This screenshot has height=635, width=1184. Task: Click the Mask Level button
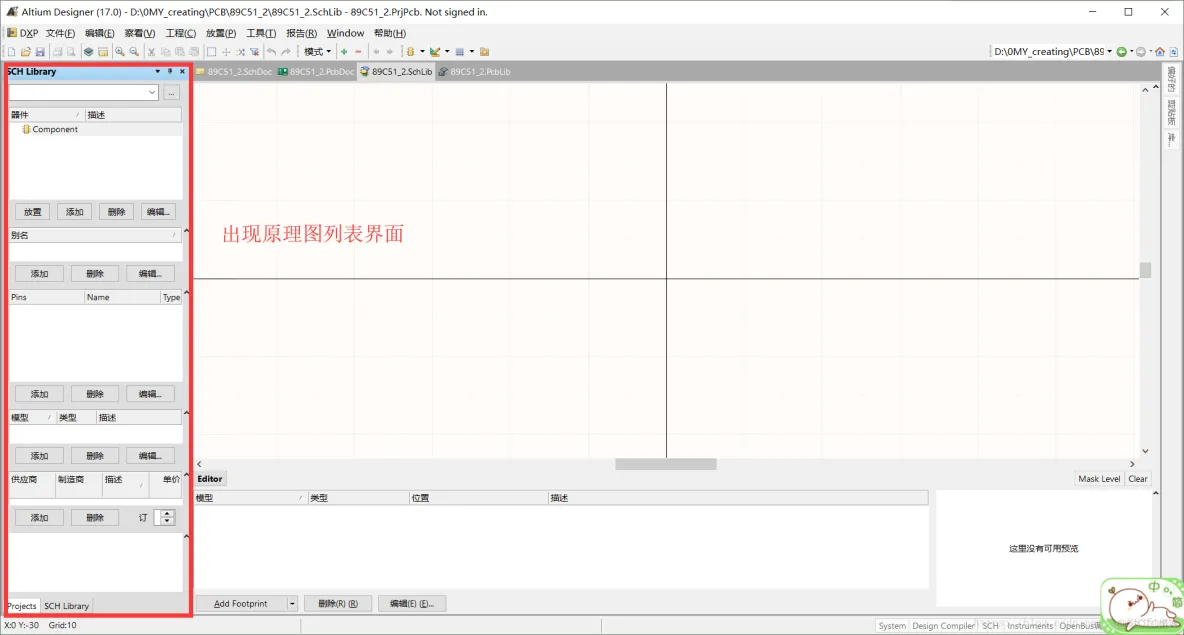coord(1099,479)
